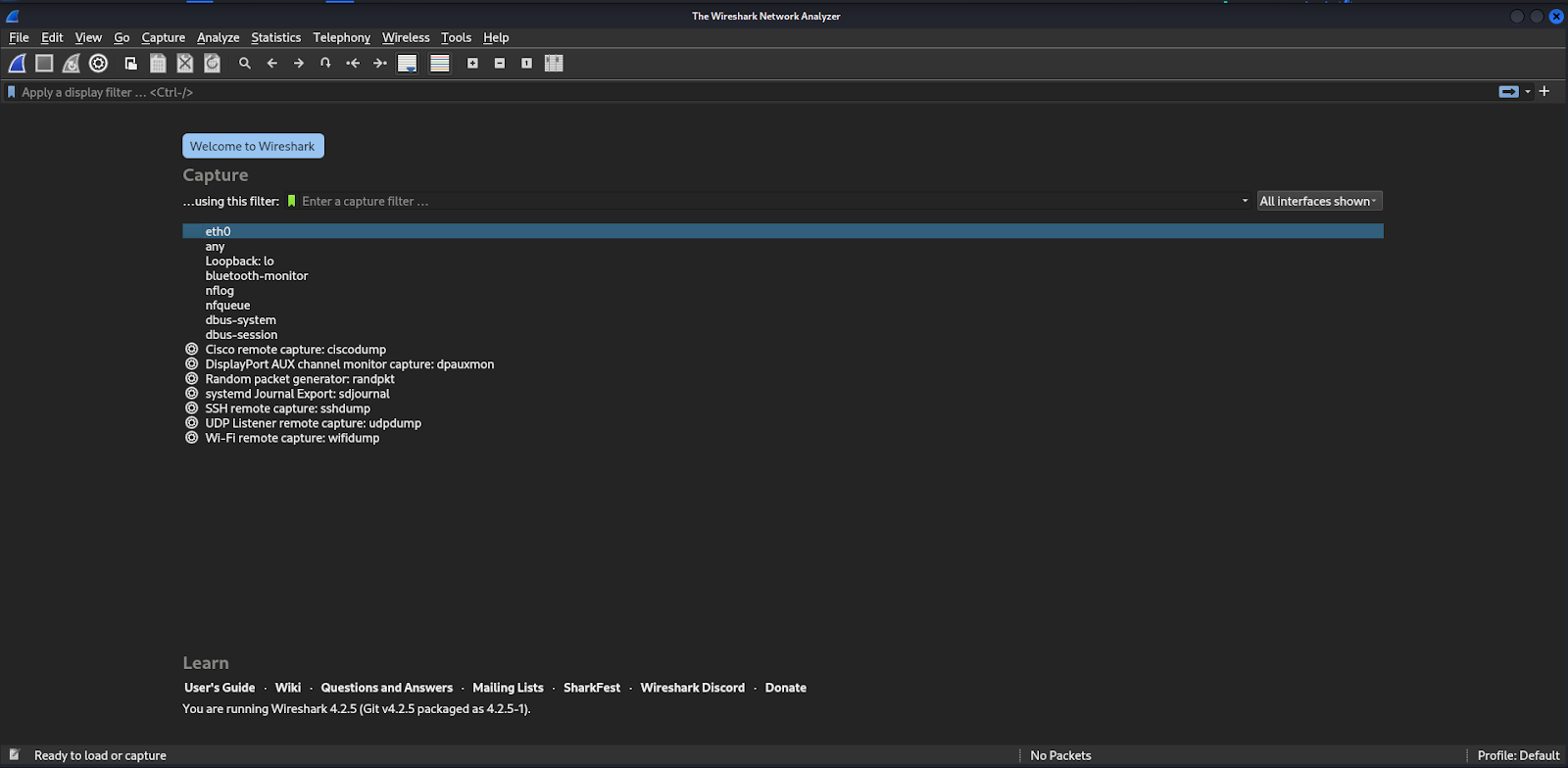Focus the Enter a capture filter field
The width and height of the screenshot is (1568, 768).
(766, 201)
